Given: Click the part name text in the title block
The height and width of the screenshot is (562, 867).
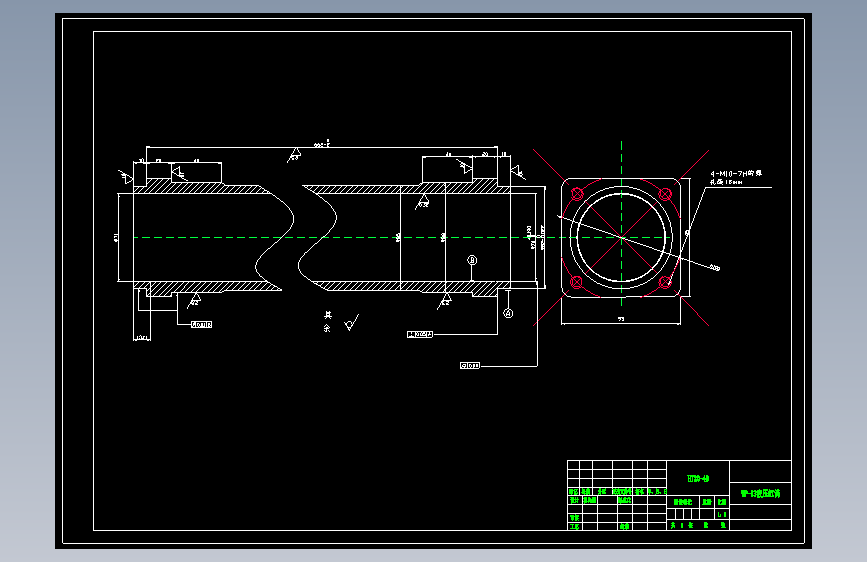Looking at the screenshot, I should pos(760,493).
